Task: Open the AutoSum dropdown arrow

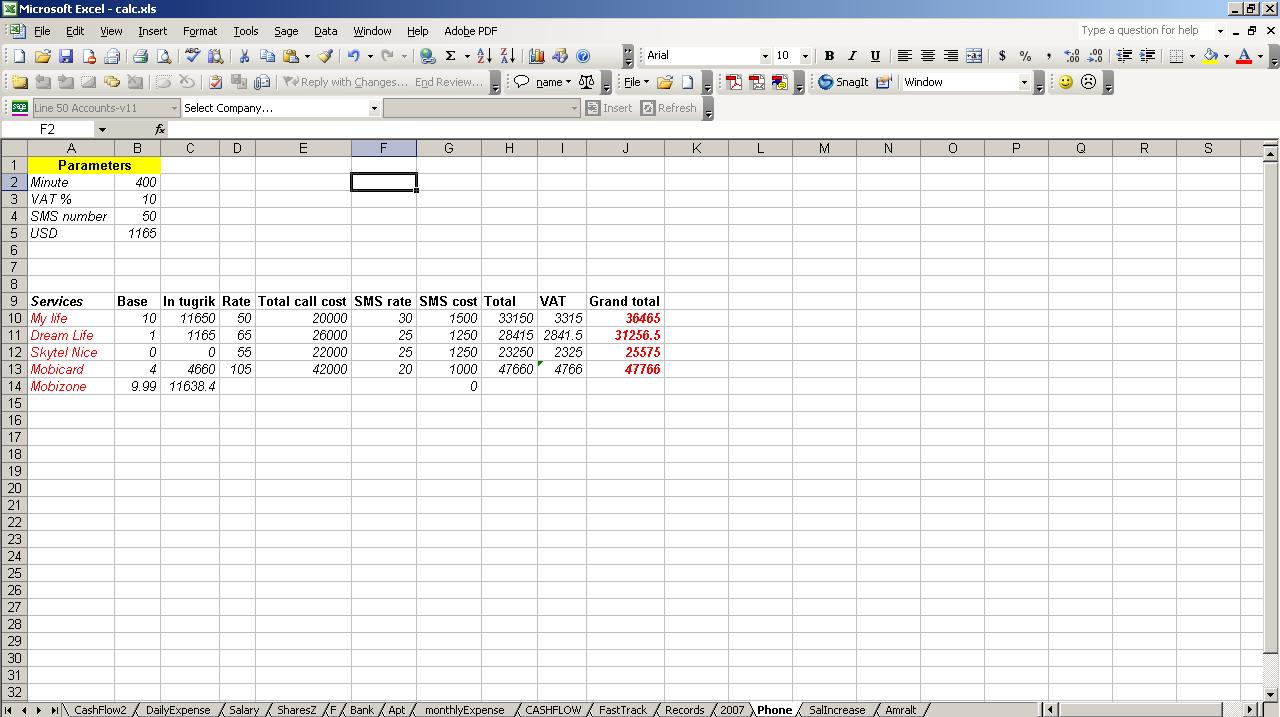Action: 467,56
